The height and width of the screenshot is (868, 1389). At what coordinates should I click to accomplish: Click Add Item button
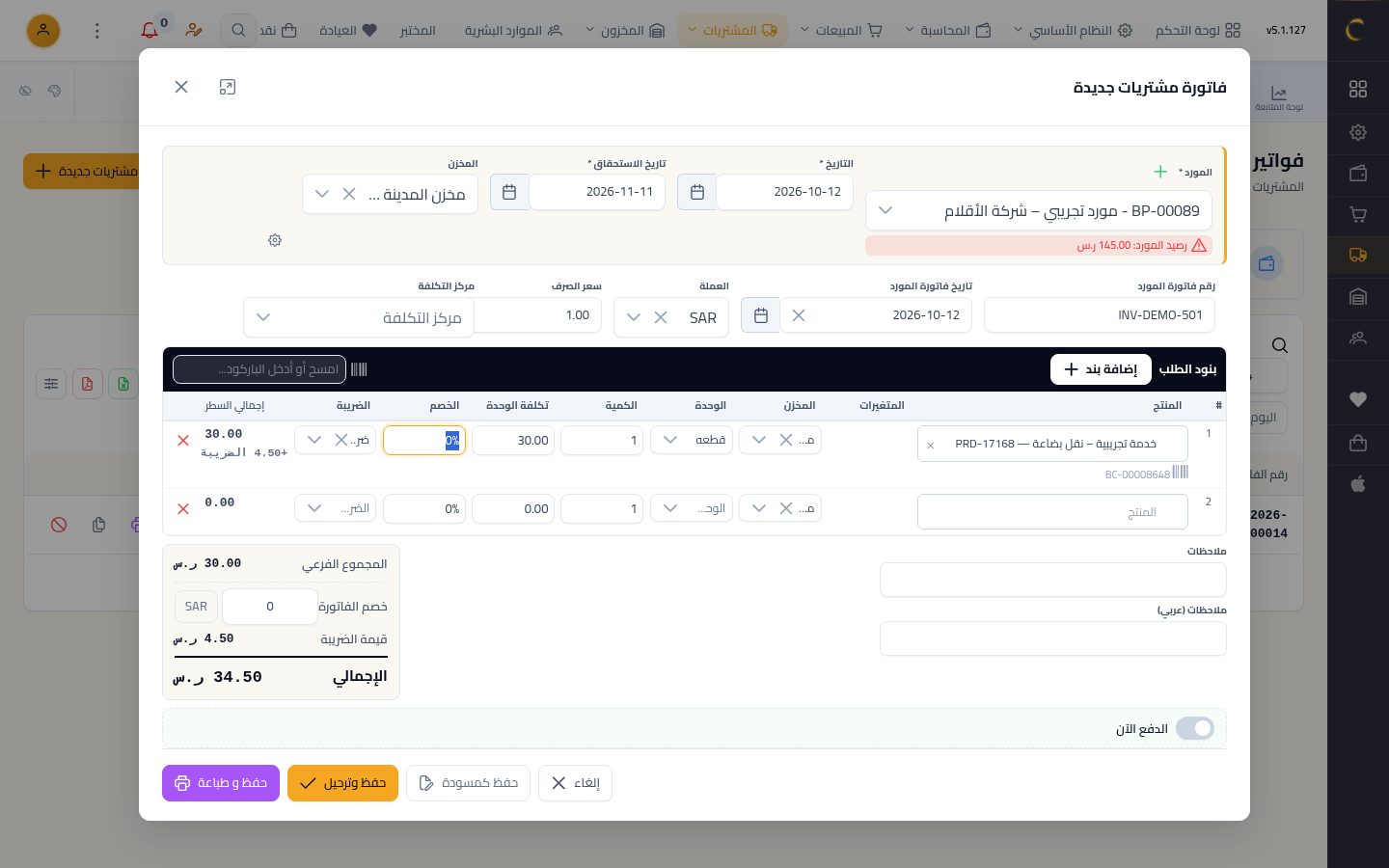coord(1101,369)
